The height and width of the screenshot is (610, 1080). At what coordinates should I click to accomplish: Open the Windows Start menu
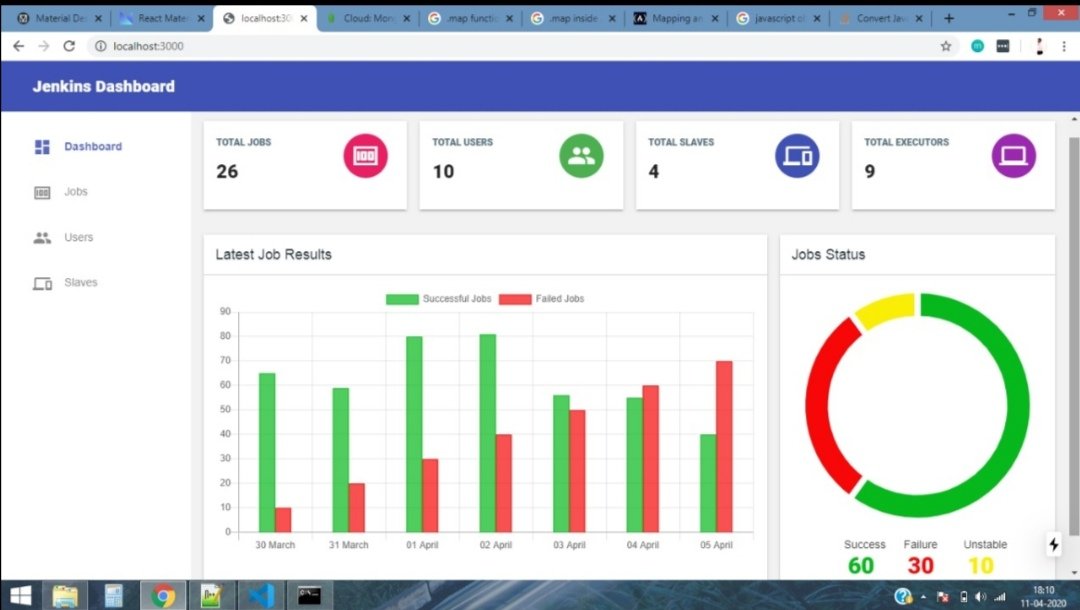21,596
